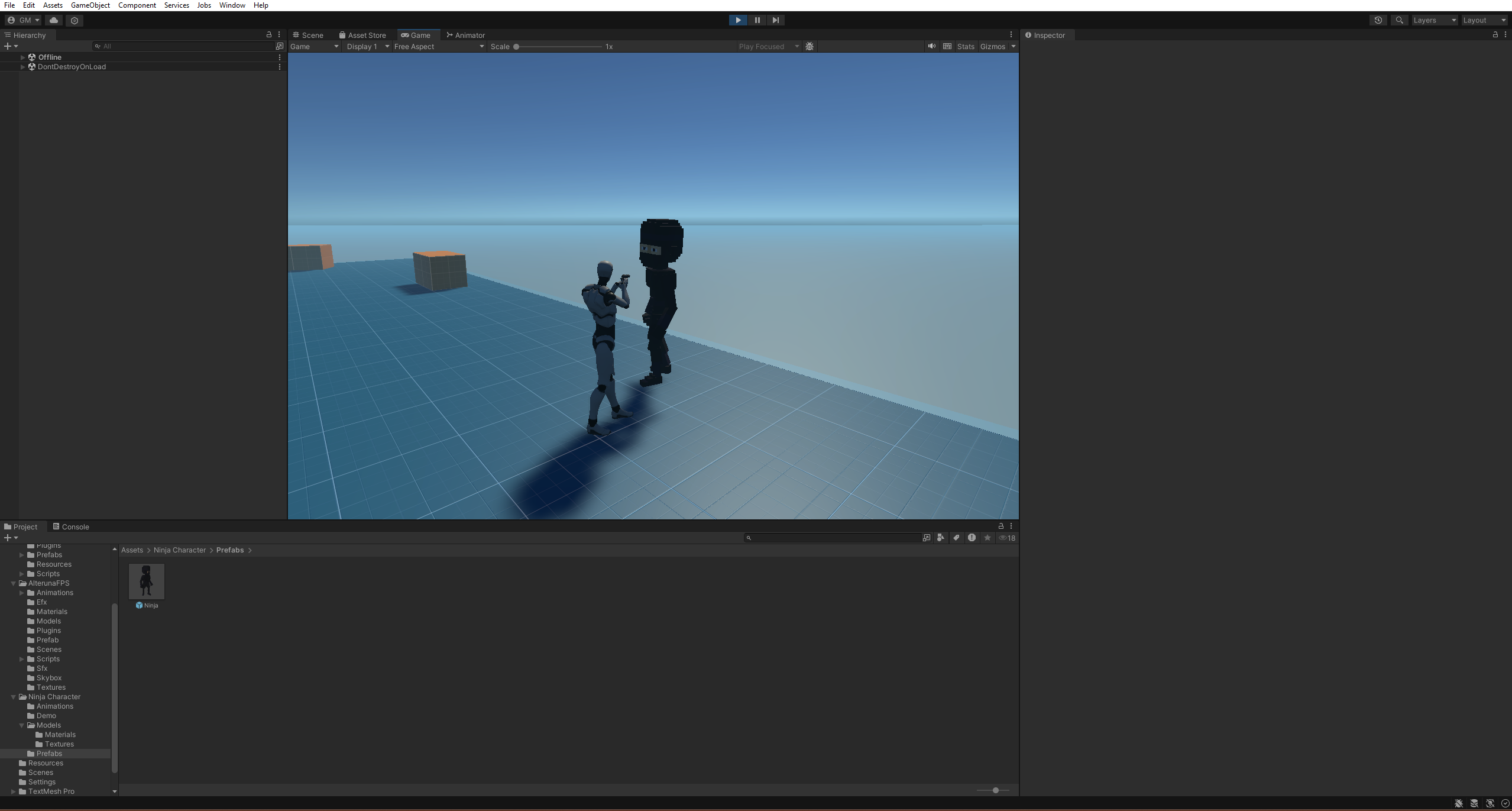Open the Game view panel options menu
Viewport: 1512px width, 811px height.
pos(1011,35)
